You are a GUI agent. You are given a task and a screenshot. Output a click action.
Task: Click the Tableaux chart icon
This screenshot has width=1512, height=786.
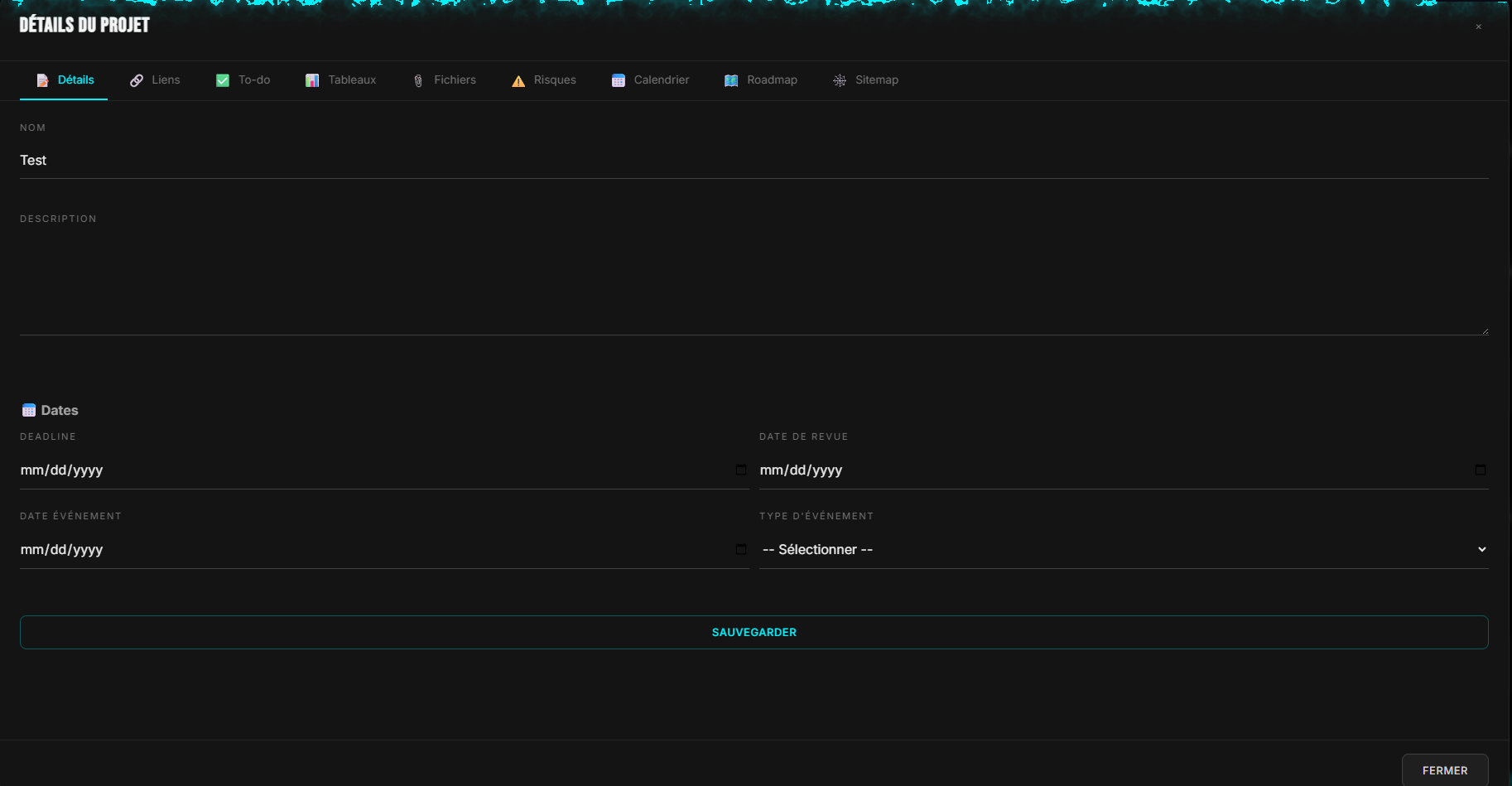[x=312, y=80]
